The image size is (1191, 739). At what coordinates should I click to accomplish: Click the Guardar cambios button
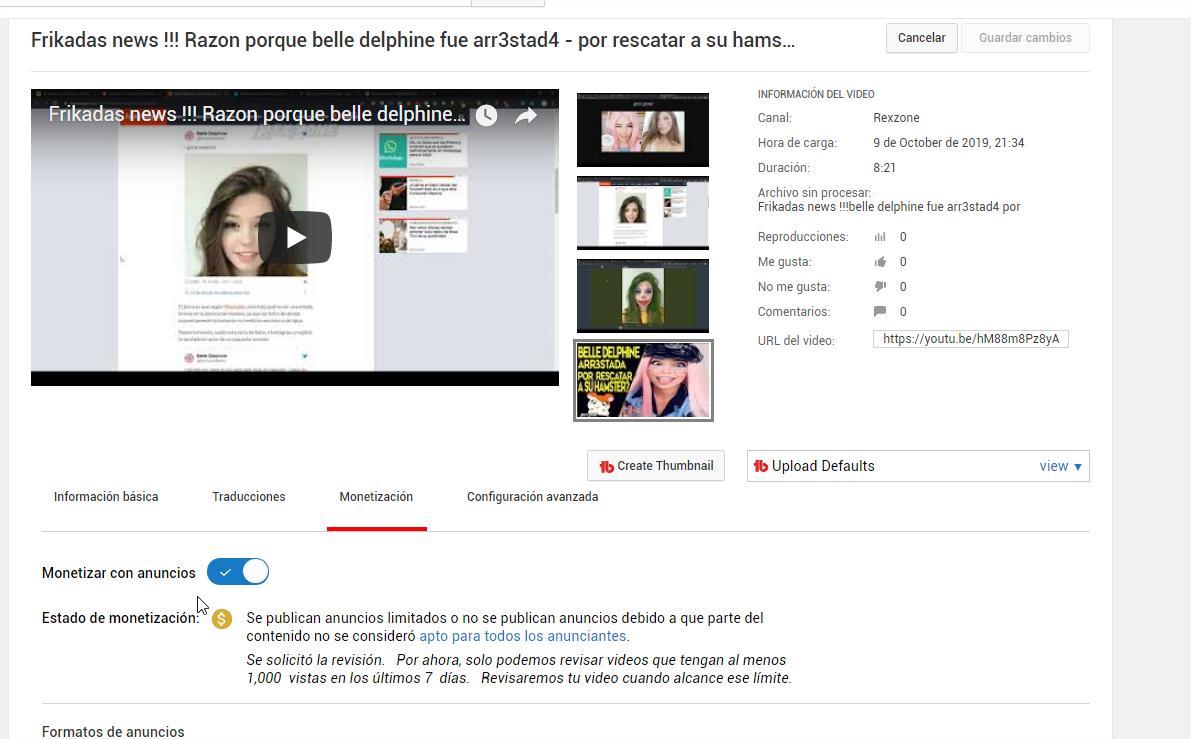[1025, 38]
